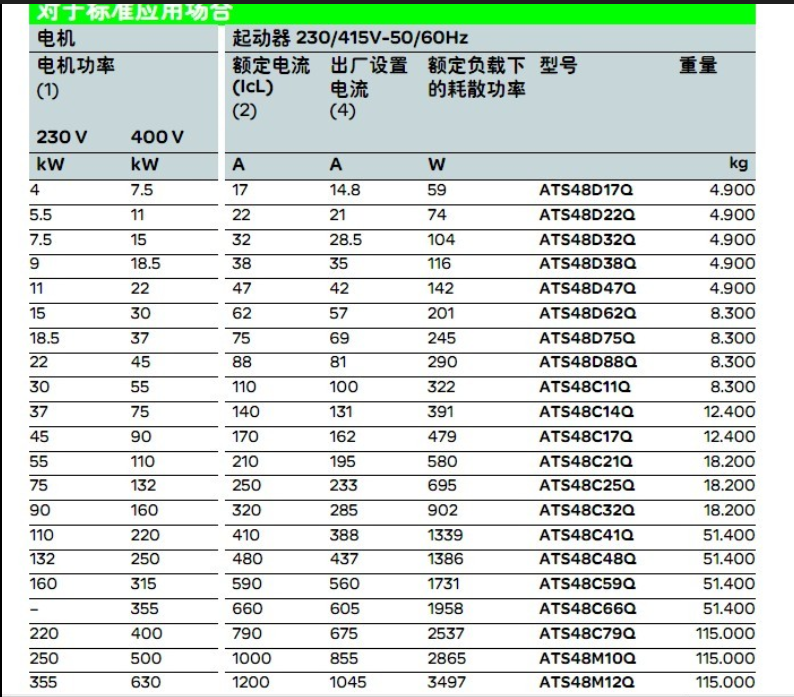This screenshot has height=697, width=794.
Task: Click dissipated power value 391
Action: [x=440, y=411]
